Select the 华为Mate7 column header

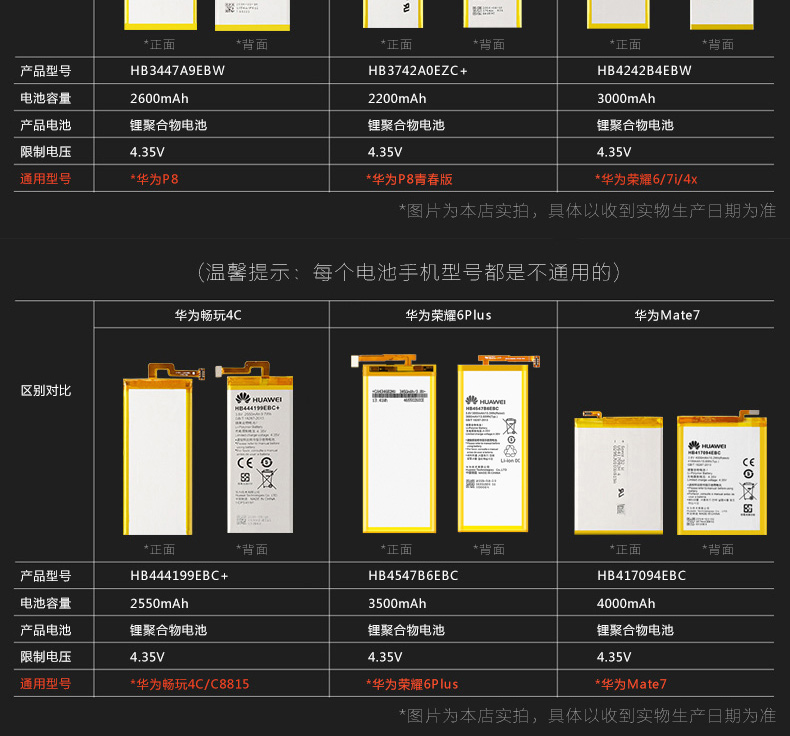click(x=667, y=315)
